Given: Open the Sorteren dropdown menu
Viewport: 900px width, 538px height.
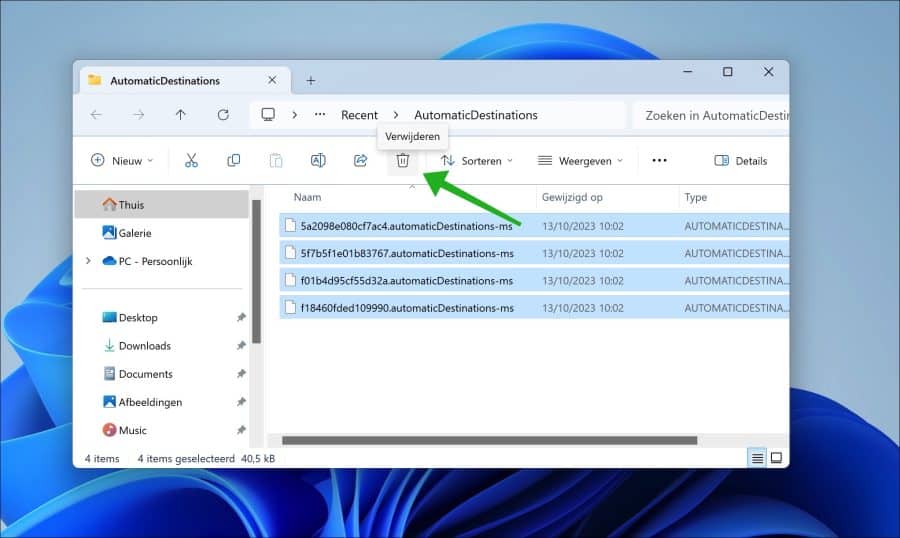Looking at the screenshot, I should coord(476,160).
